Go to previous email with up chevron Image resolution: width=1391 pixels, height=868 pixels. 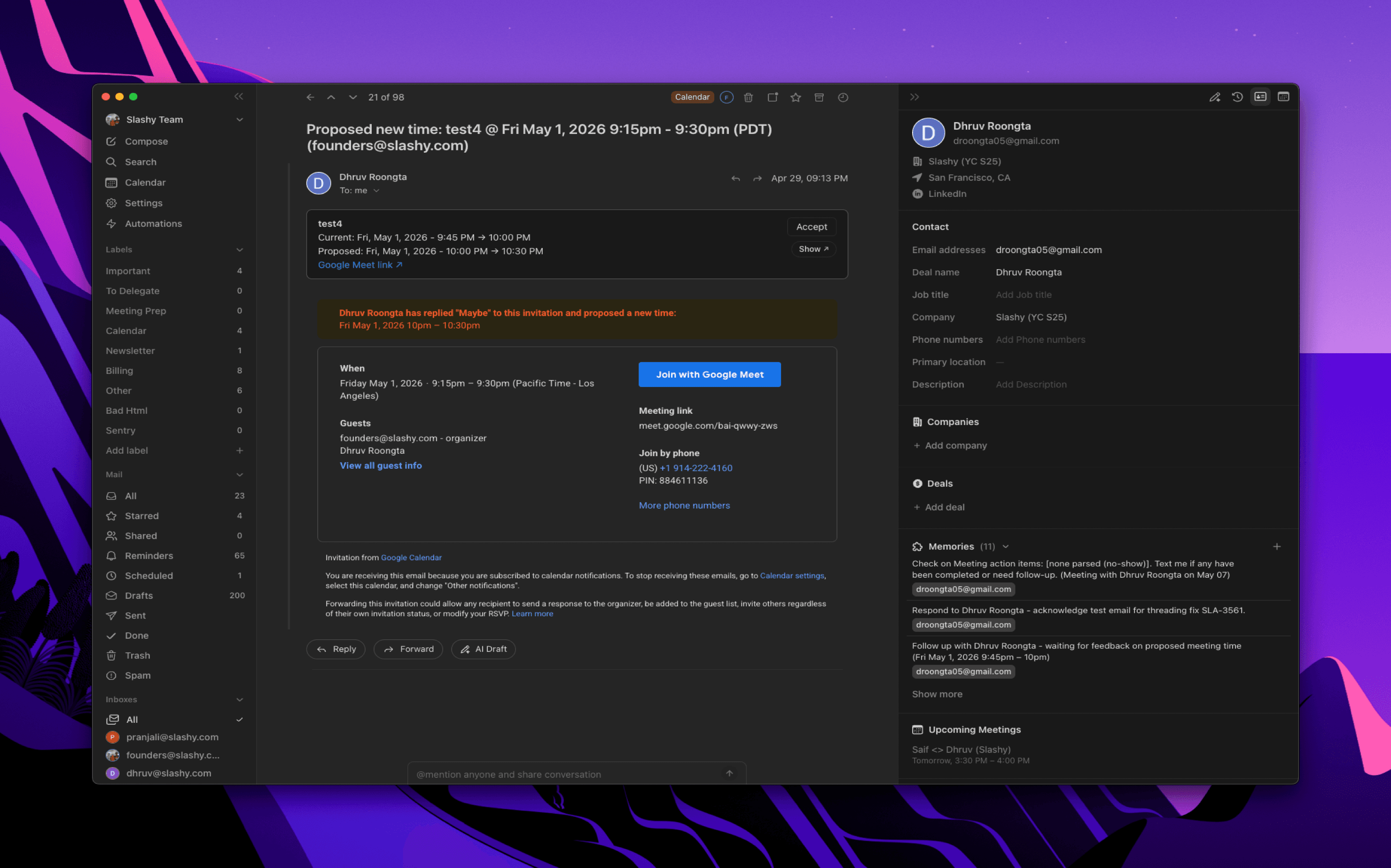pyautogui.click(x=331, y=97)
